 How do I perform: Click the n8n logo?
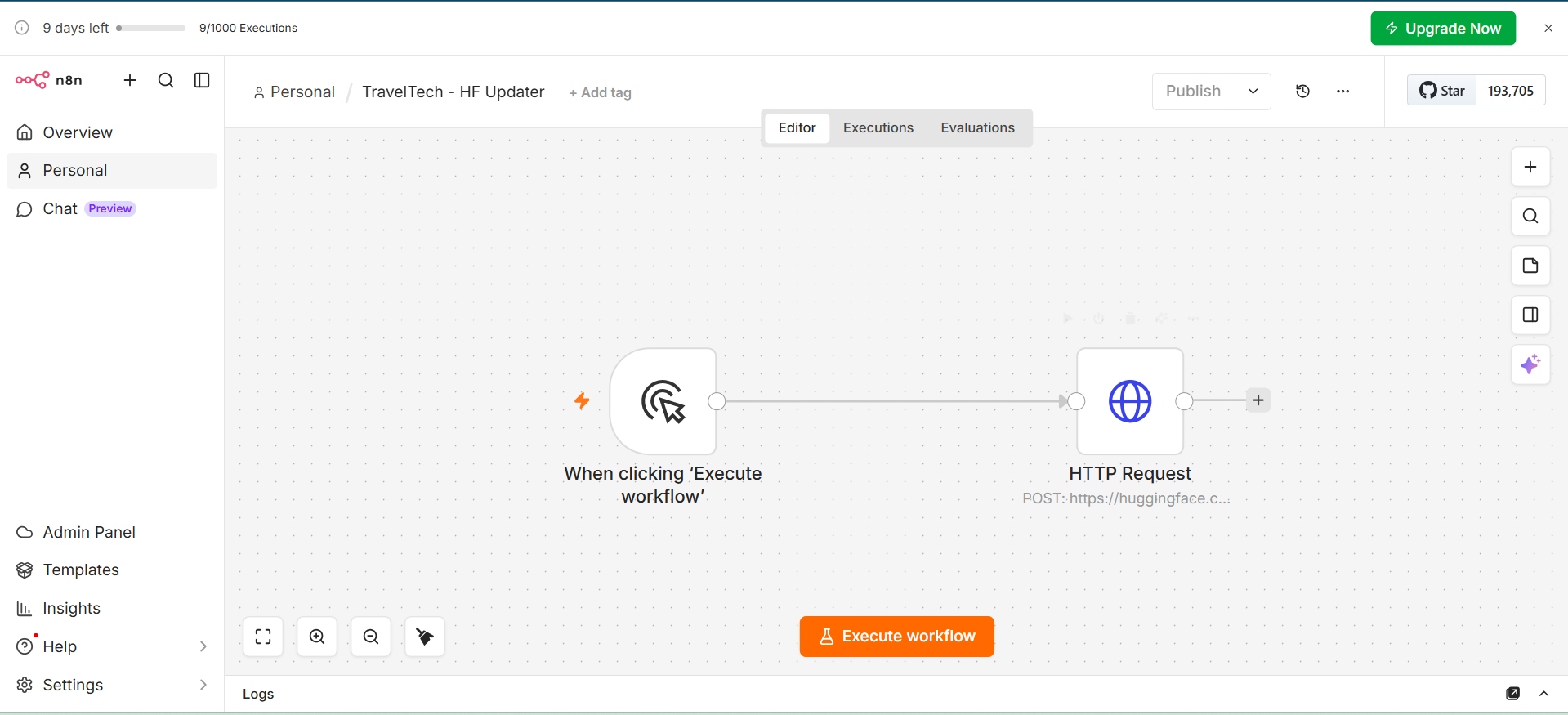(49, 80)
